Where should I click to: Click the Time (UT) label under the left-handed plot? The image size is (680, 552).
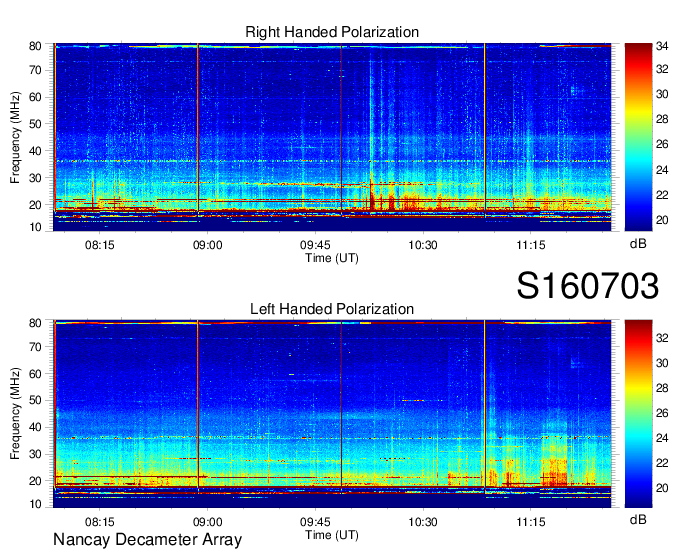[332, 535]
